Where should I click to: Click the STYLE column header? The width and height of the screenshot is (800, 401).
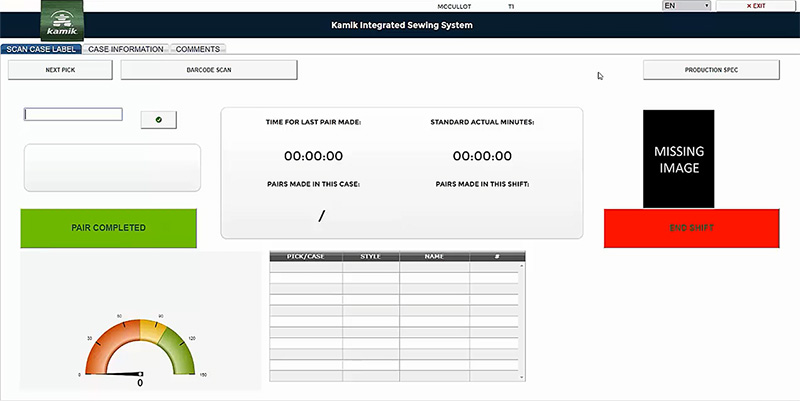[x=370, y=256]
